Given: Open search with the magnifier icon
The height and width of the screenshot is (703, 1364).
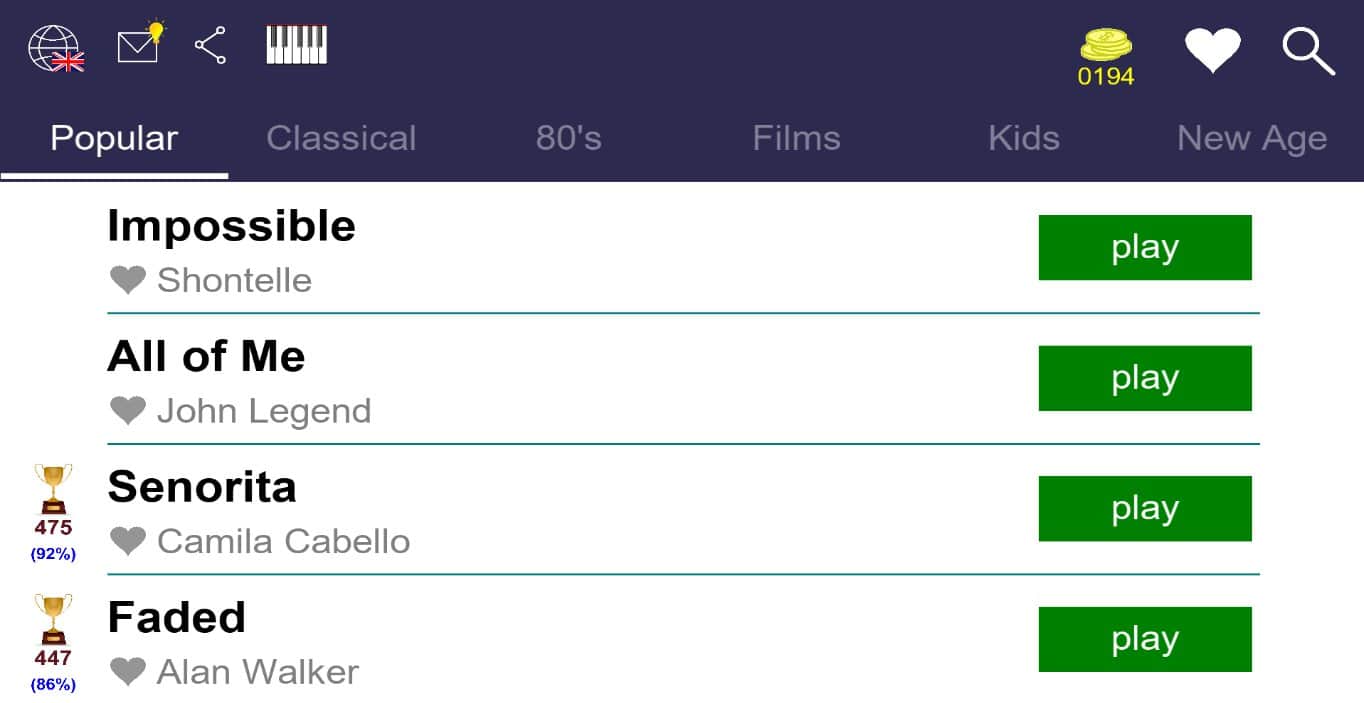Looking at the screenshot, I should click(1308, 50).
